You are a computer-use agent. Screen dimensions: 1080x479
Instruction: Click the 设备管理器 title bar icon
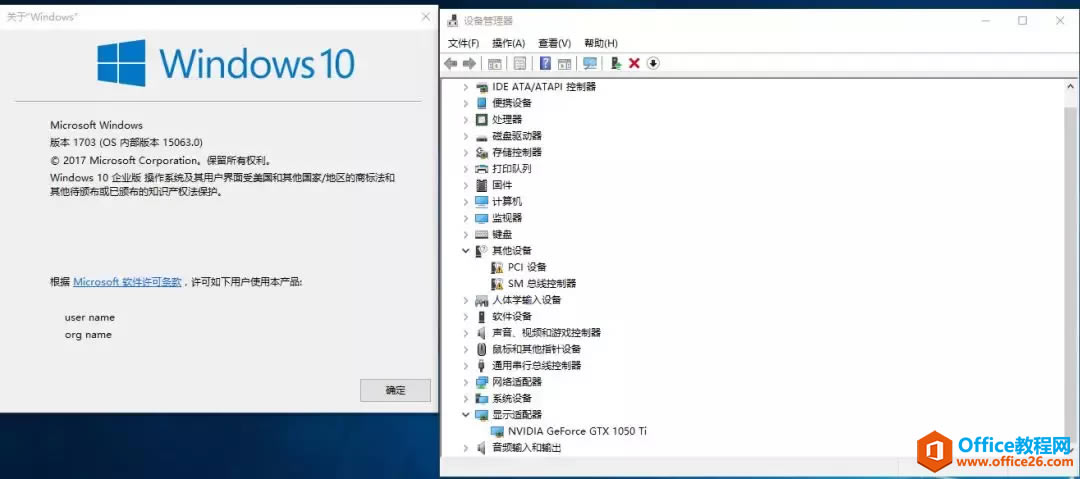tap(454, 21)
